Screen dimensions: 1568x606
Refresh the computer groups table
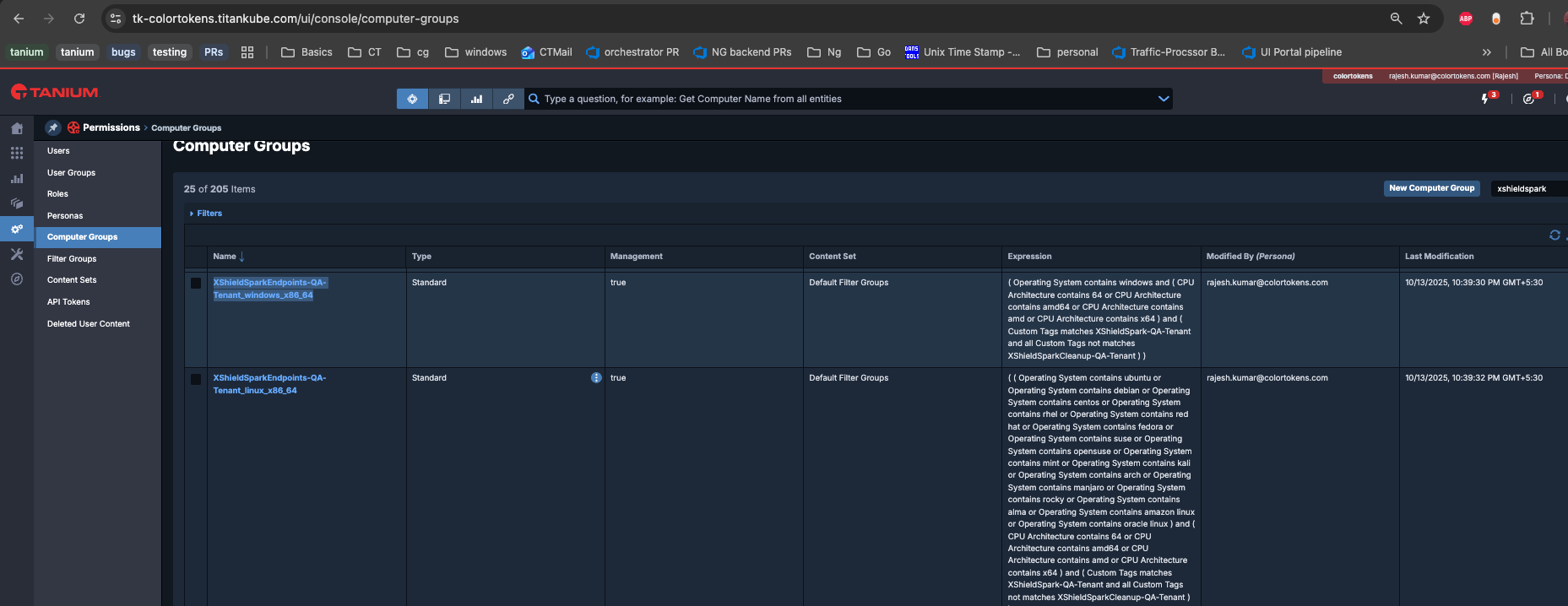[1554, 235]
